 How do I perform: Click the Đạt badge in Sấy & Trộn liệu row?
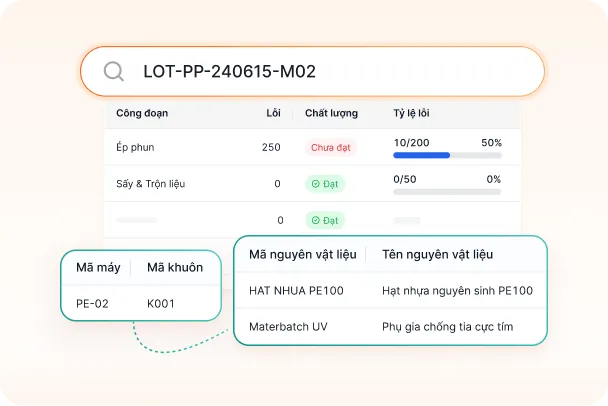(325, 184)
